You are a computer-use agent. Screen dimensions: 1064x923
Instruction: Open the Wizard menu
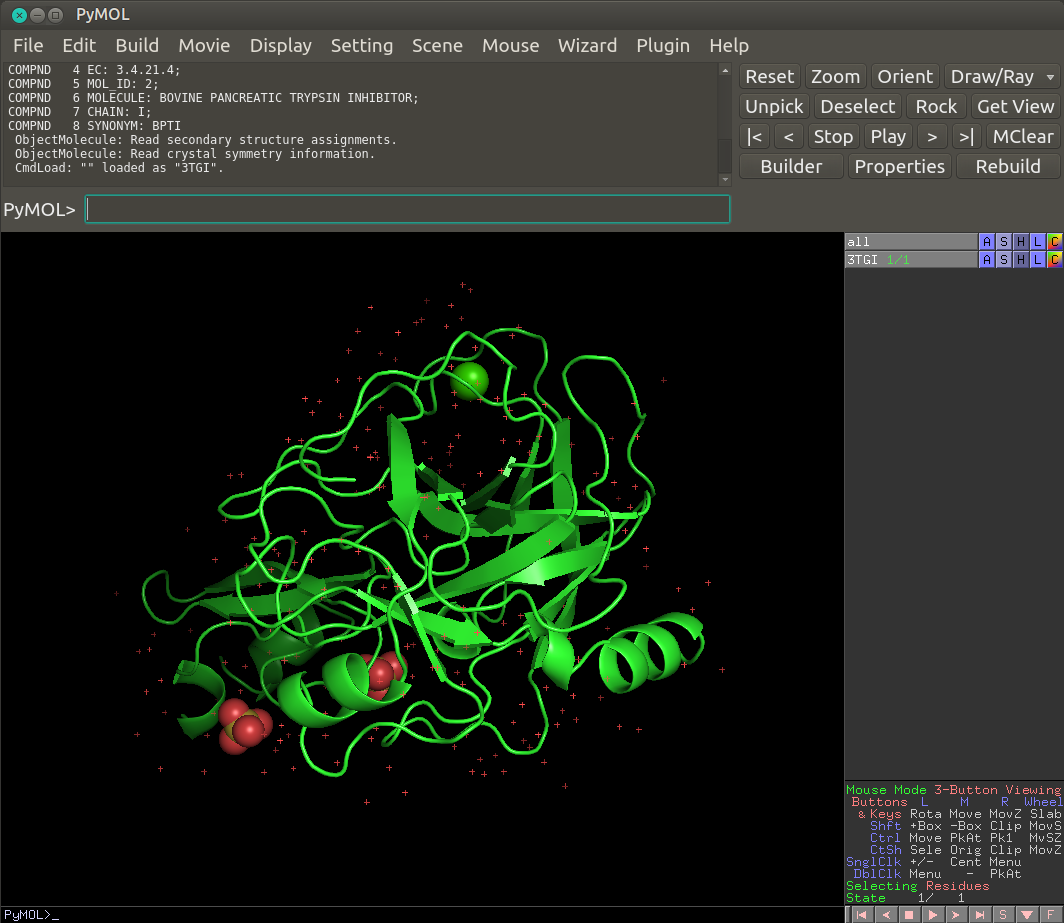tap(588, 45)
